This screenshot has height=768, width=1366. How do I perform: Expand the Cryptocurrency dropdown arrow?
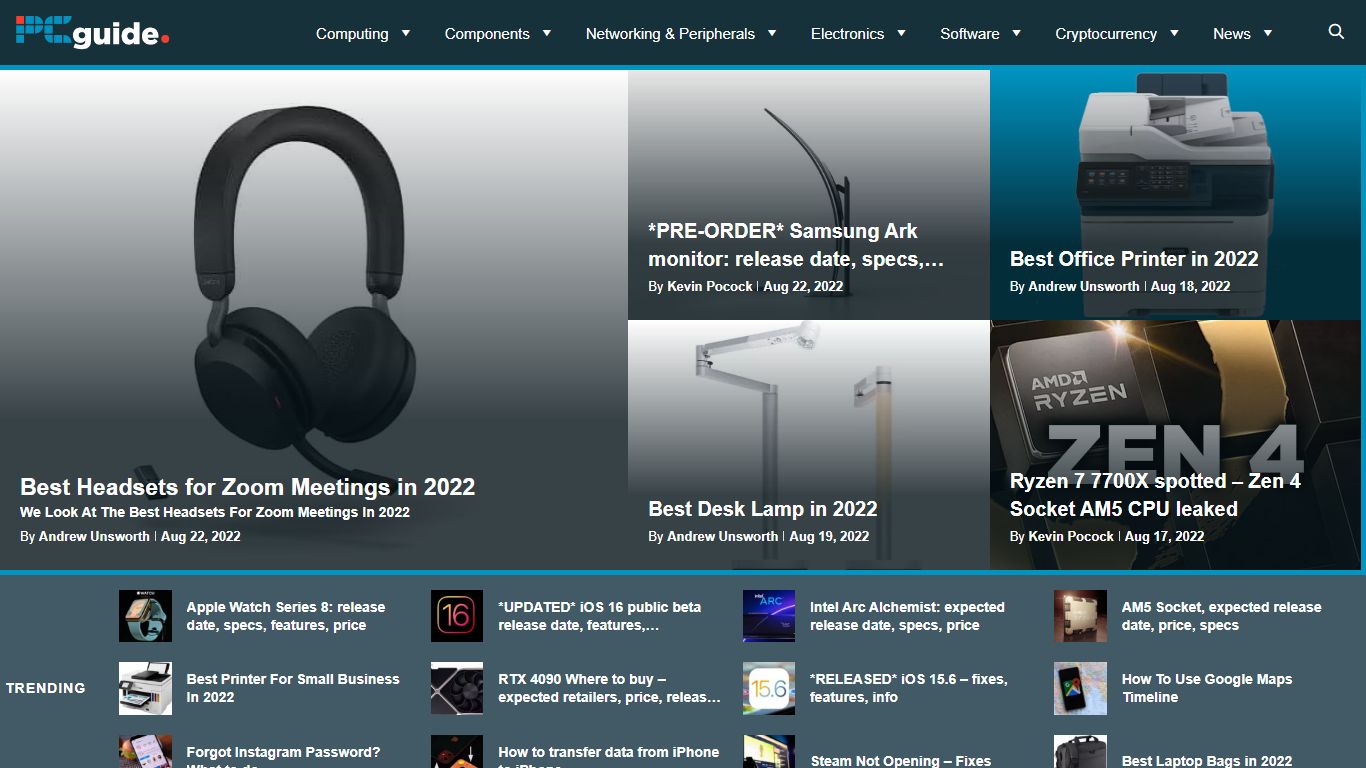tap(1174, 33)
